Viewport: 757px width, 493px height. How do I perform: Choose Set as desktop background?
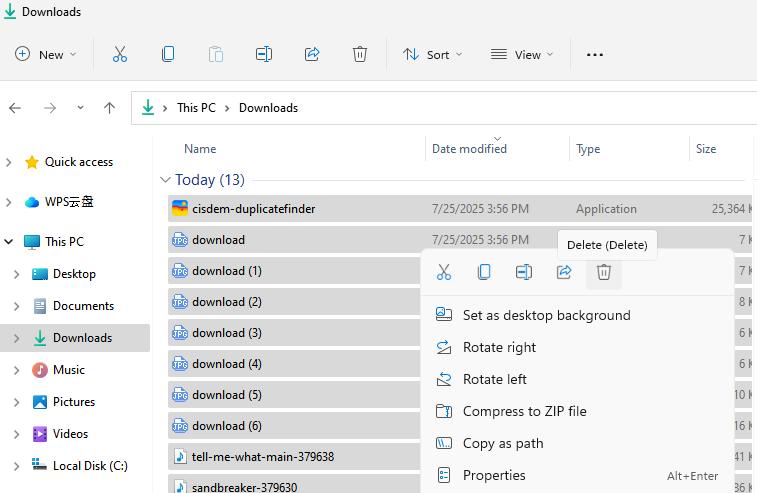click(x=546, y=315)
